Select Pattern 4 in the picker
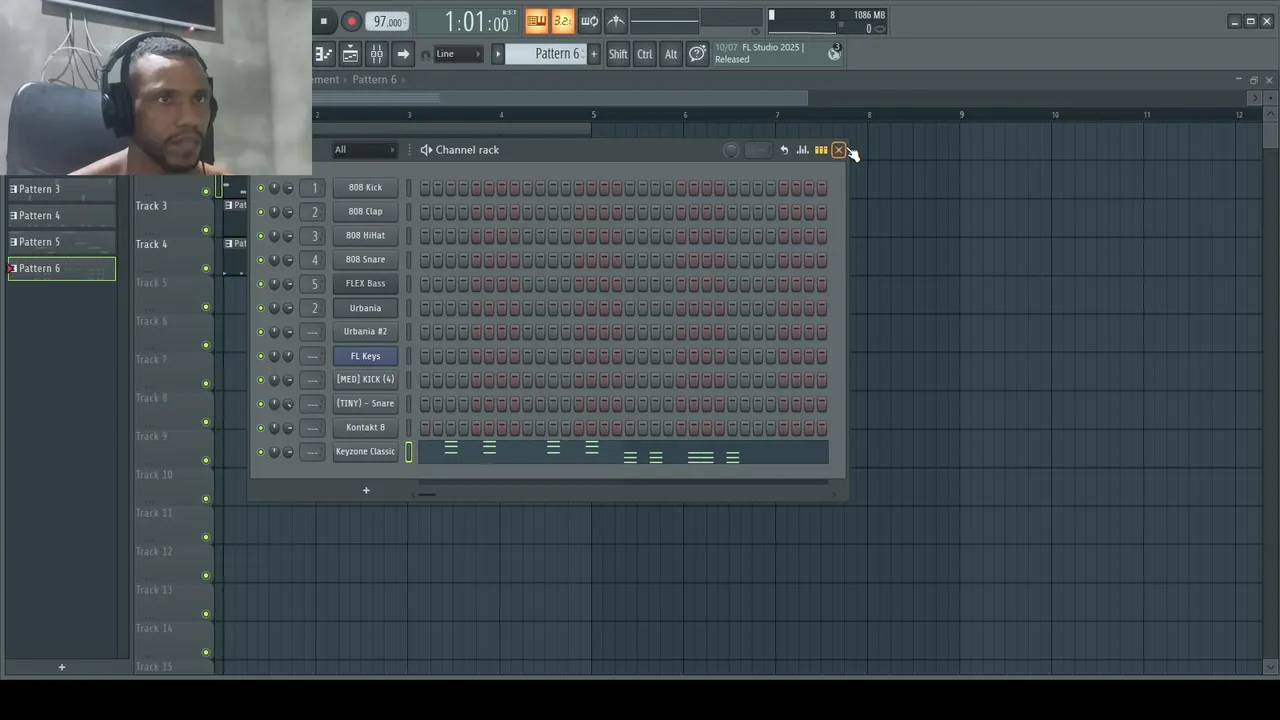The width and height of the screenshot is (1280, 720). click(62, 215)
